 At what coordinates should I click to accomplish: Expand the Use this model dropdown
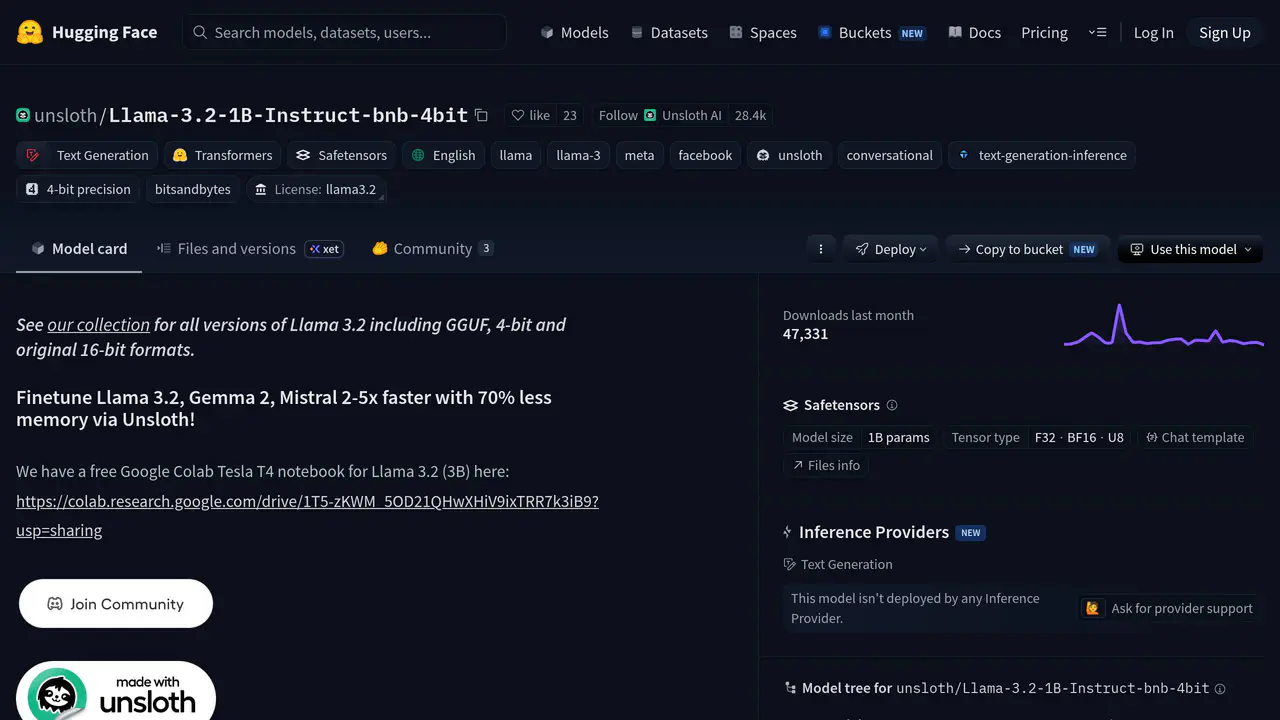click(1190, 249)
